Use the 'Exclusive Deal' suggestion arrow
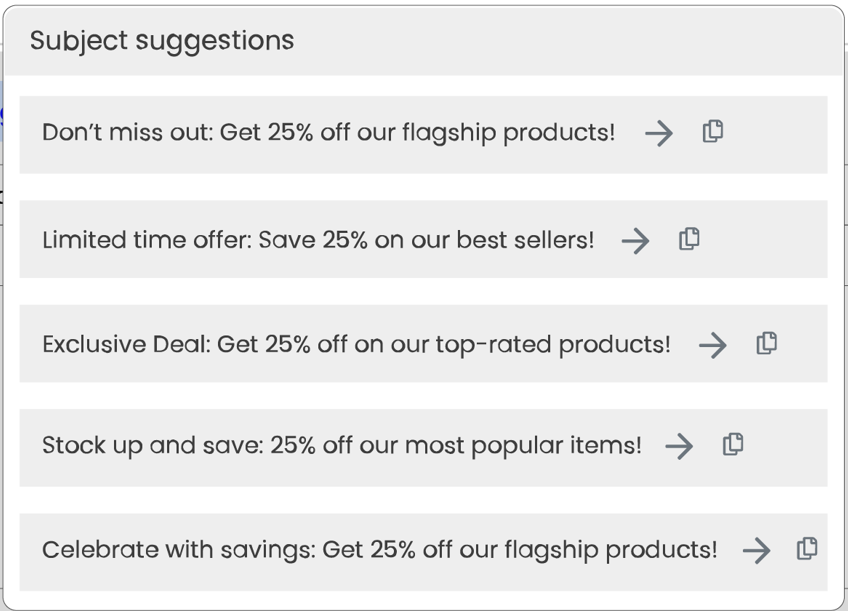The image size is (848, 611). [x=713, y=345]
